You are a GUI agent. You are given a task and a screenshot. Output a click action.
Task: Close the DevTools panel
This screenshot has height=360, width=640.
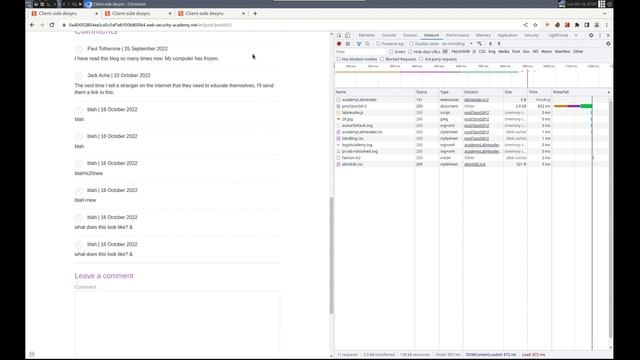[x=608, y=36]
